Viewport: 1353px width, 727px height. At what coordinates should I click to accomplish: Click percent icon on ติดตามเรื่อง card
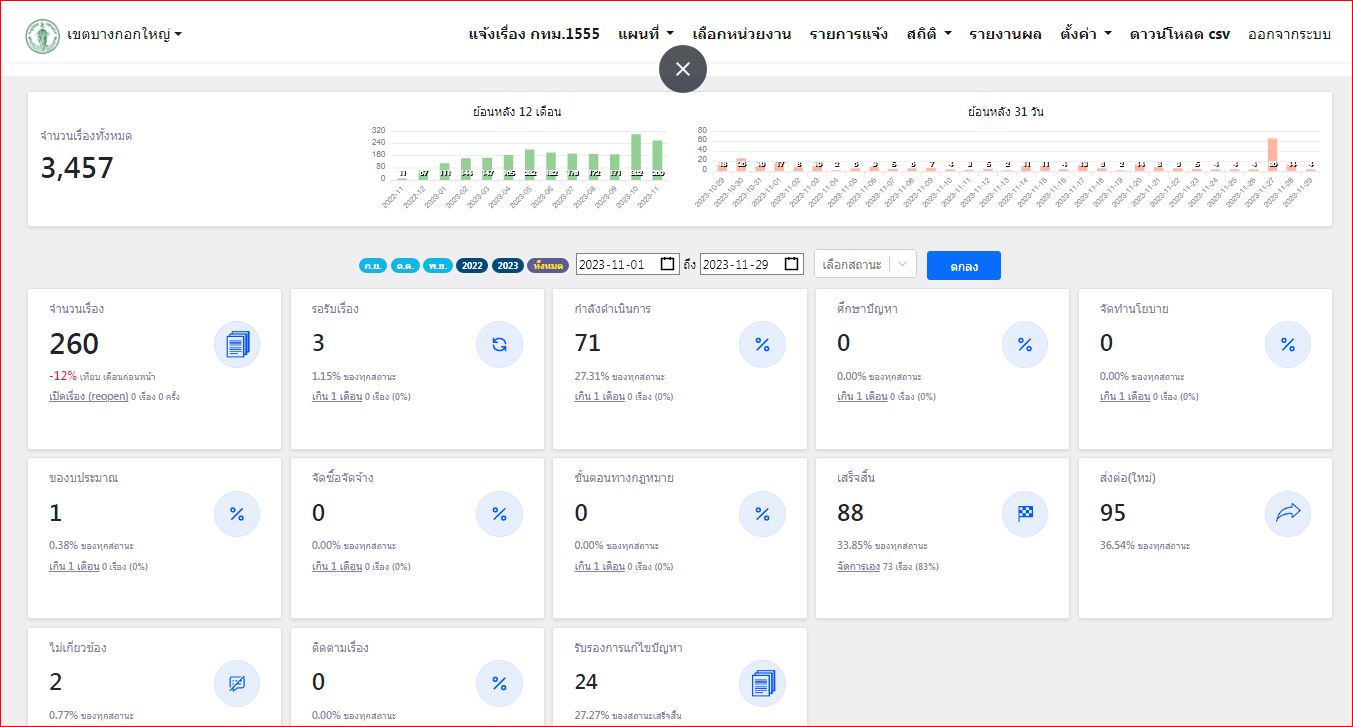point(499,684)
